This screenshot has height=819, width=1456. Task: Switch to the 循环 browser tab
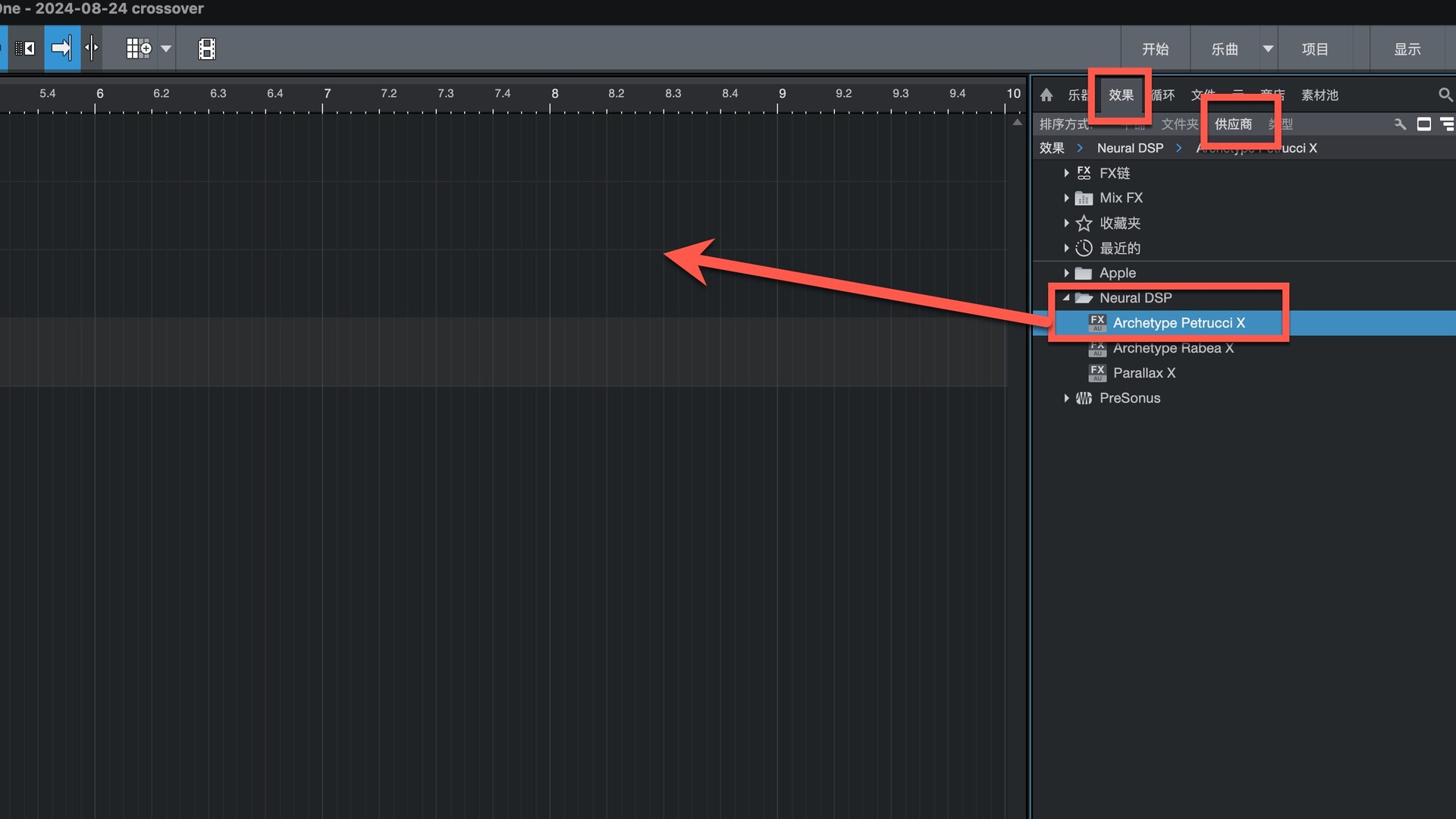(1164, 95)
